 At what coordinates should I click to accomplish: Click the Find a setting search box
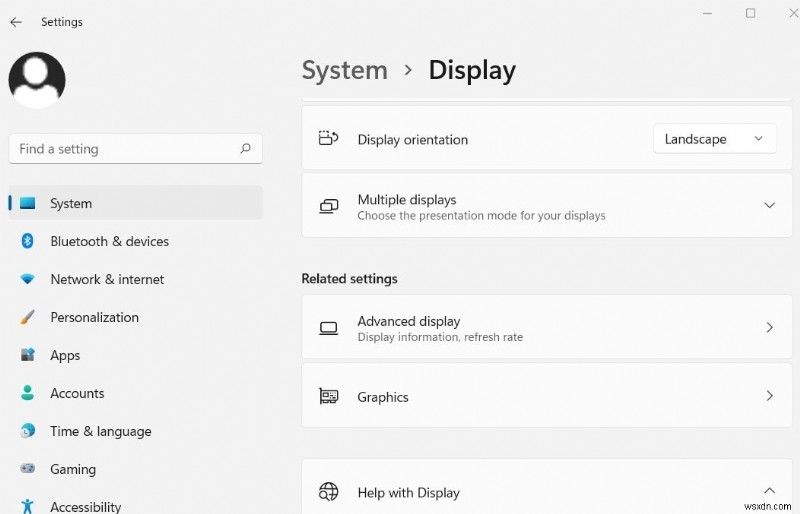[x=125, y=149]
